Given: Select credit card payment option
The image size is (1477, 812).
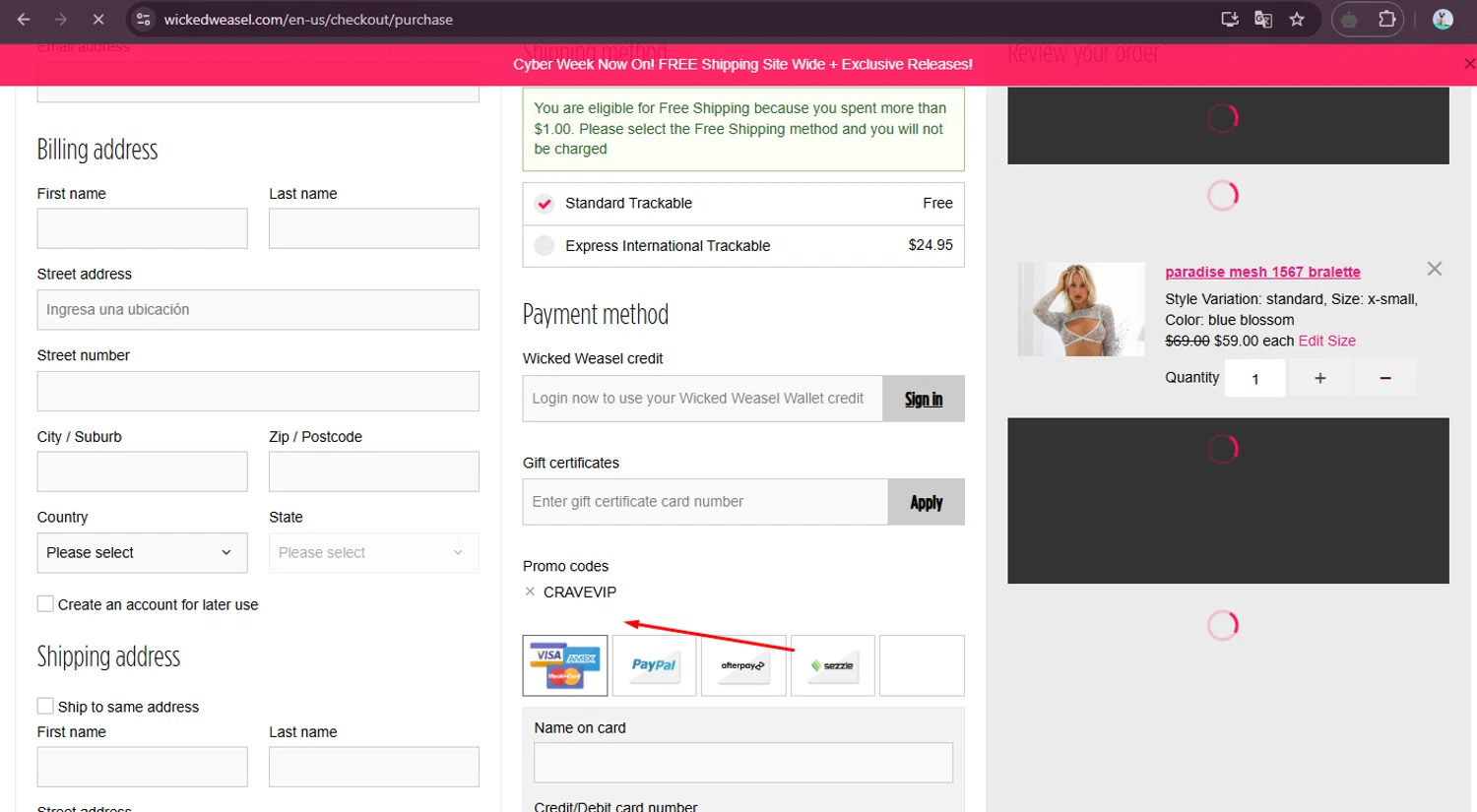Looking at the screenshot, I should (x=565, y=665).
